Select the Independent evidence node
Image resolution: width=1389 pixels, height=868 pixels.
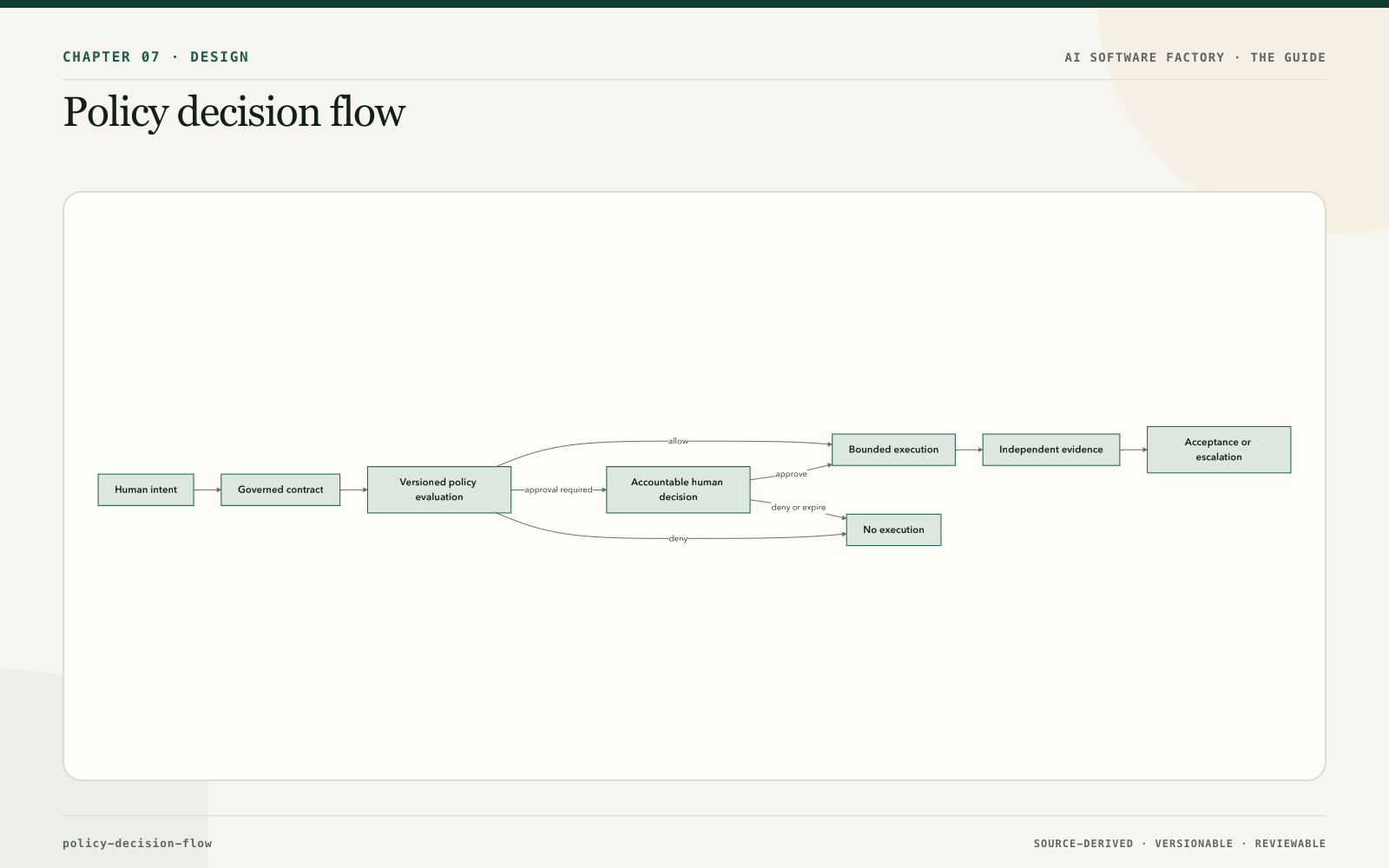click(x=1051, y=450)
